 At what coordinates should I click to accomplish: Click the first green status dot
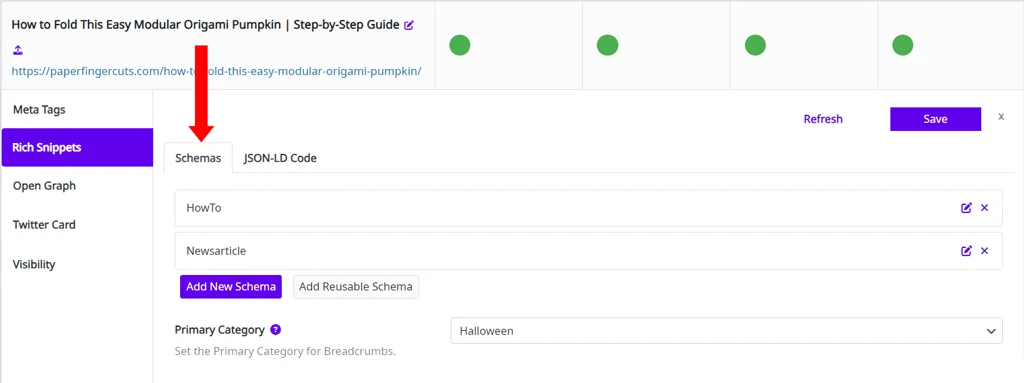click(460, 45)
